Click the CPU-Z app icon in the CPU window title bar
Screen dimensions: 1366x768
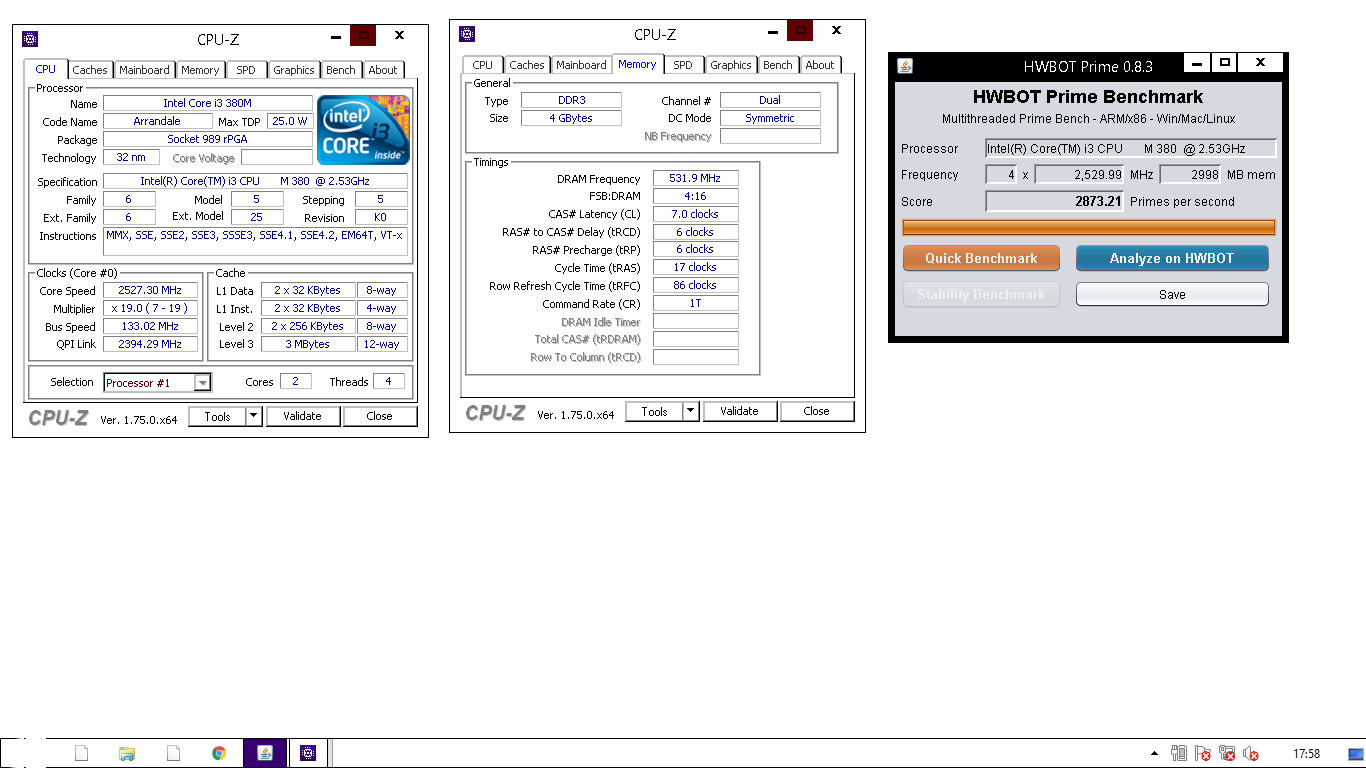31,39
